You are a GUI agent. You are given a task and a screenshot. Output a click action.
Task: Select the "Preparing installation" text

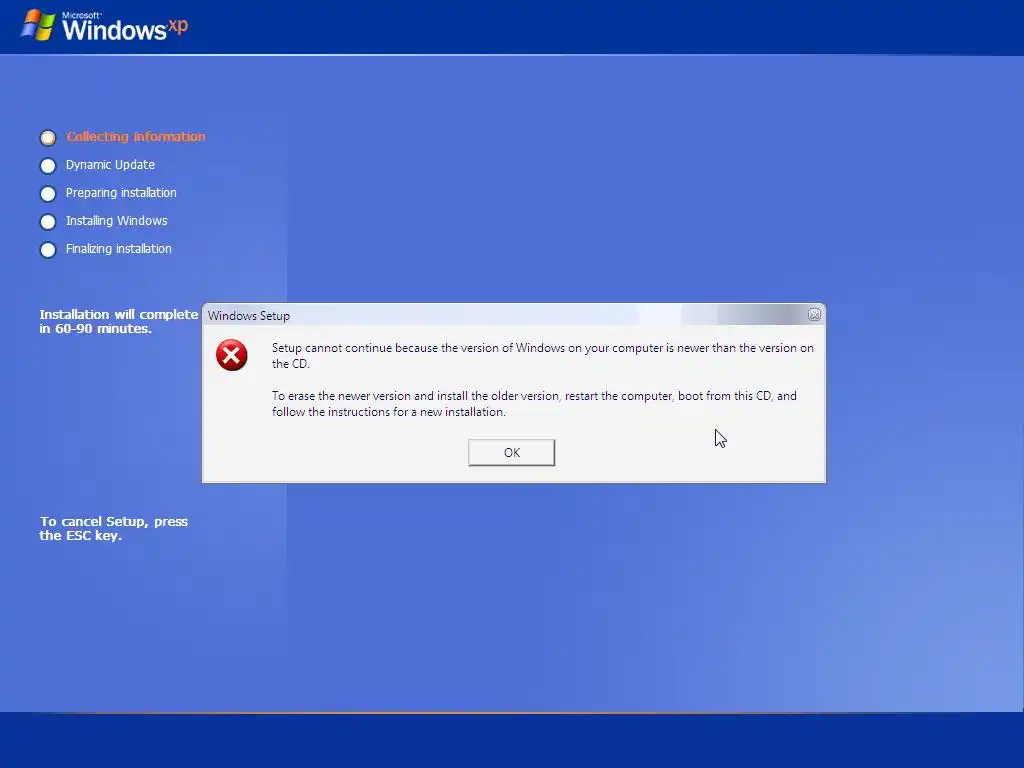coord(121,193)
